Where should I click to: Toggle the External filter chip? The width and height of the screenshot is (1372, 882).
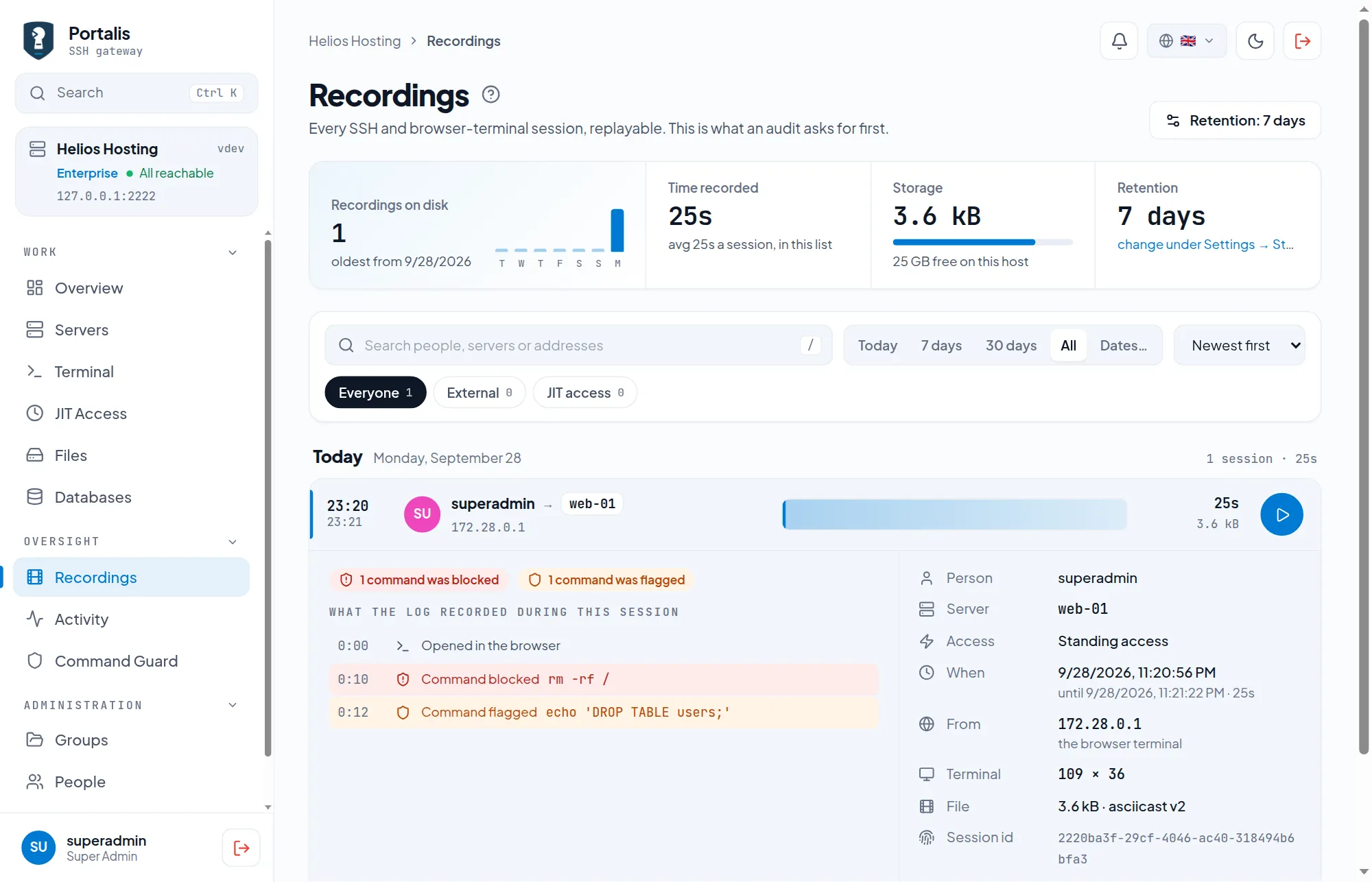pos(480,393)
